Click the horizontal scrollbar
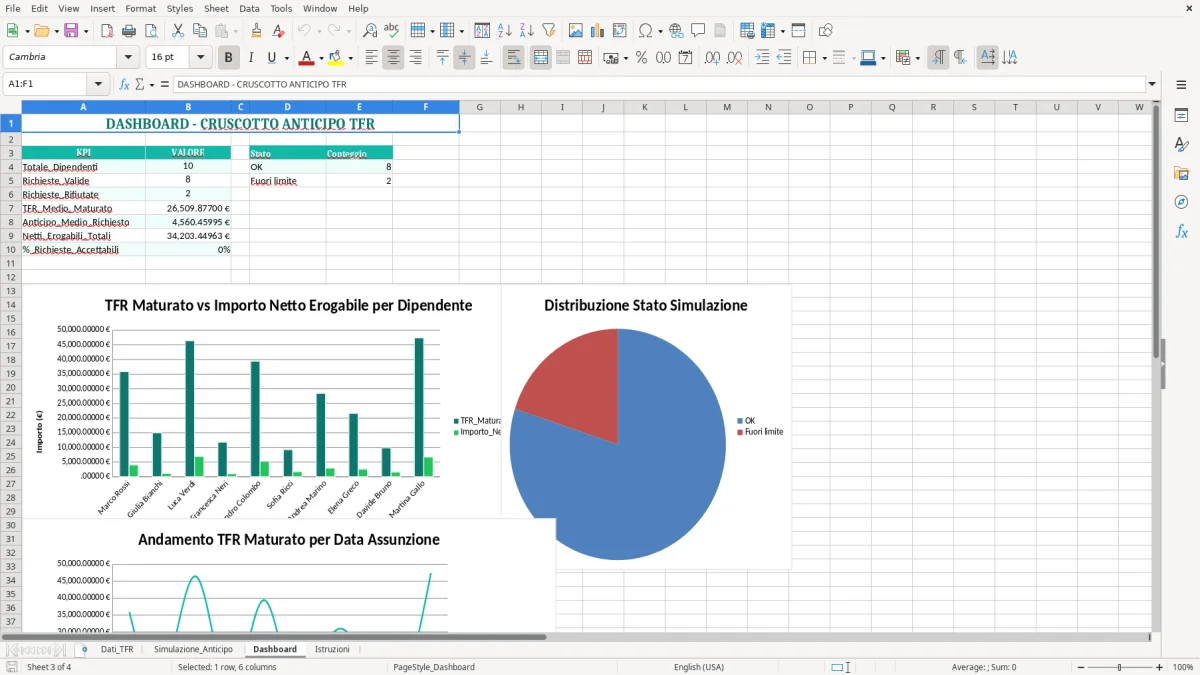The height and width of the screenshot is (675, 1200). coord(274,636)
